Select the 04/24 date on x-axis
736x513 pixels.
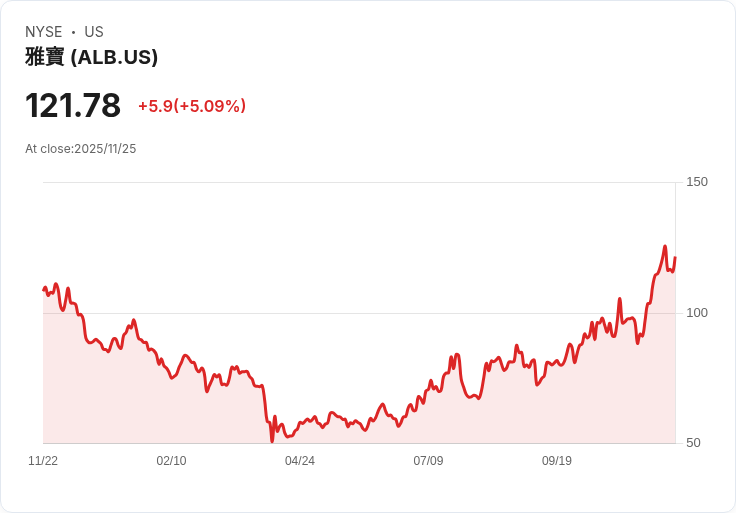click(x=300, y=461)
